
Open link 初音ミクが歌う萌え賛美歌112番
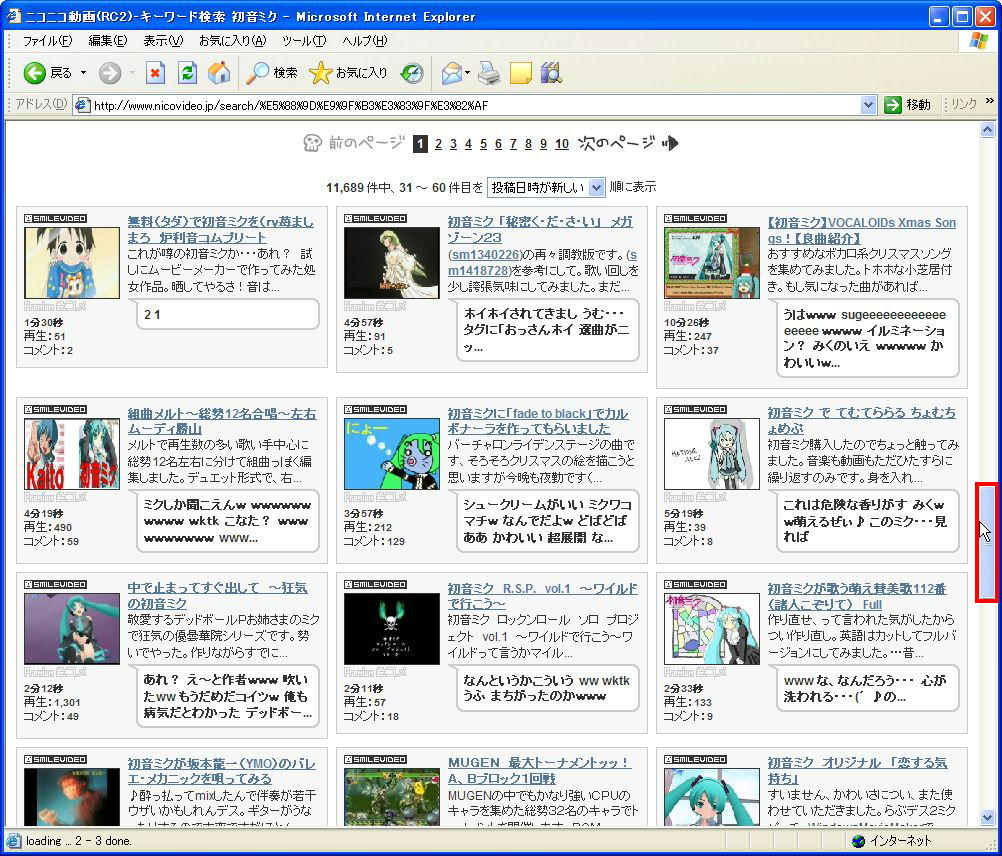(x=857, y=597)
